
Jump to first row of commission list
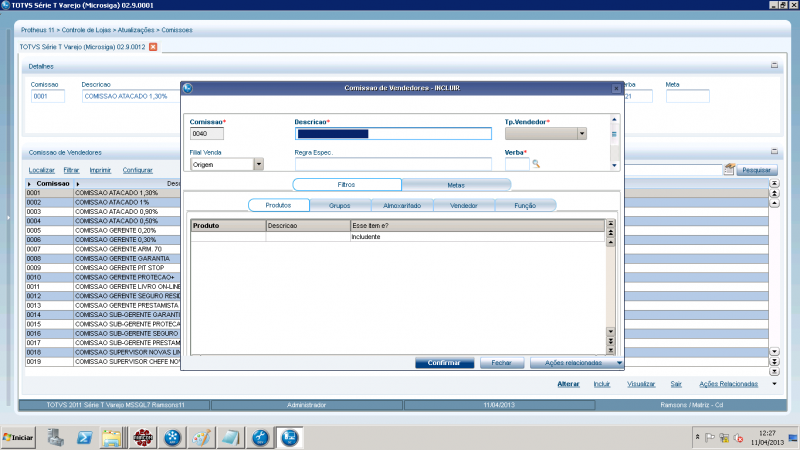click(x=774, y=183)
